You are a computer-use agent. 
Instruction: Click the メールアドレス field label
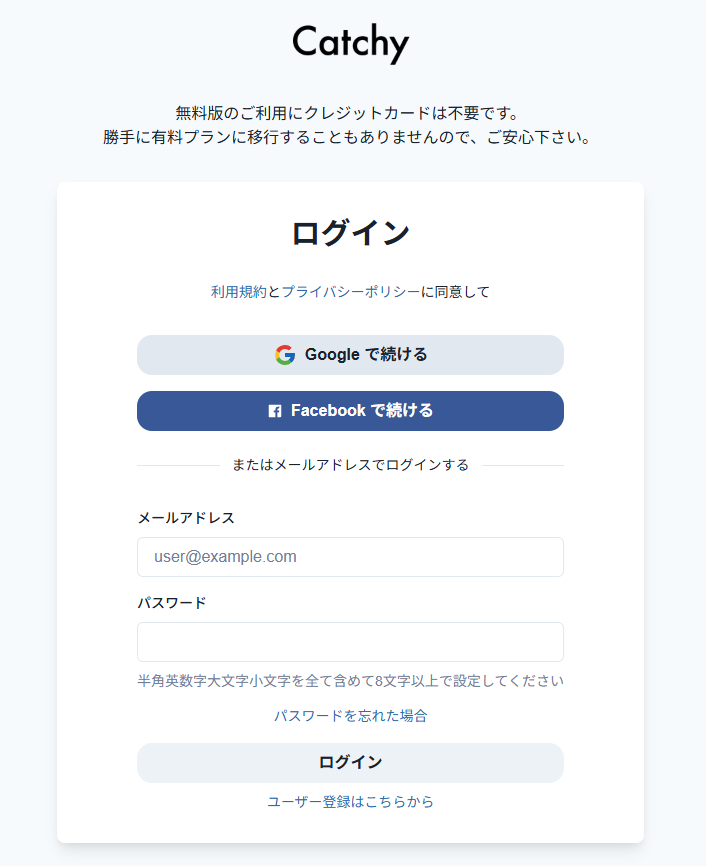(186, 518)
